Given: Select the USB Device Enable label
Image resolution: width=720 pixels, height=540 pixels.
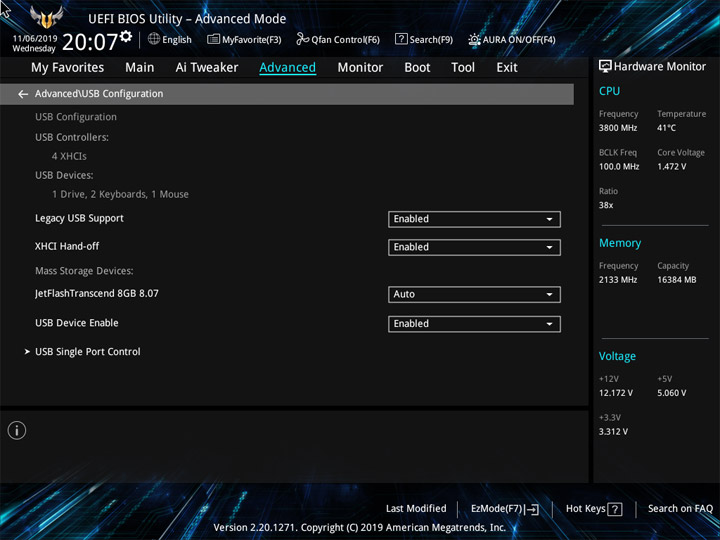Looking at the screenshot, I should coord(77,323).
